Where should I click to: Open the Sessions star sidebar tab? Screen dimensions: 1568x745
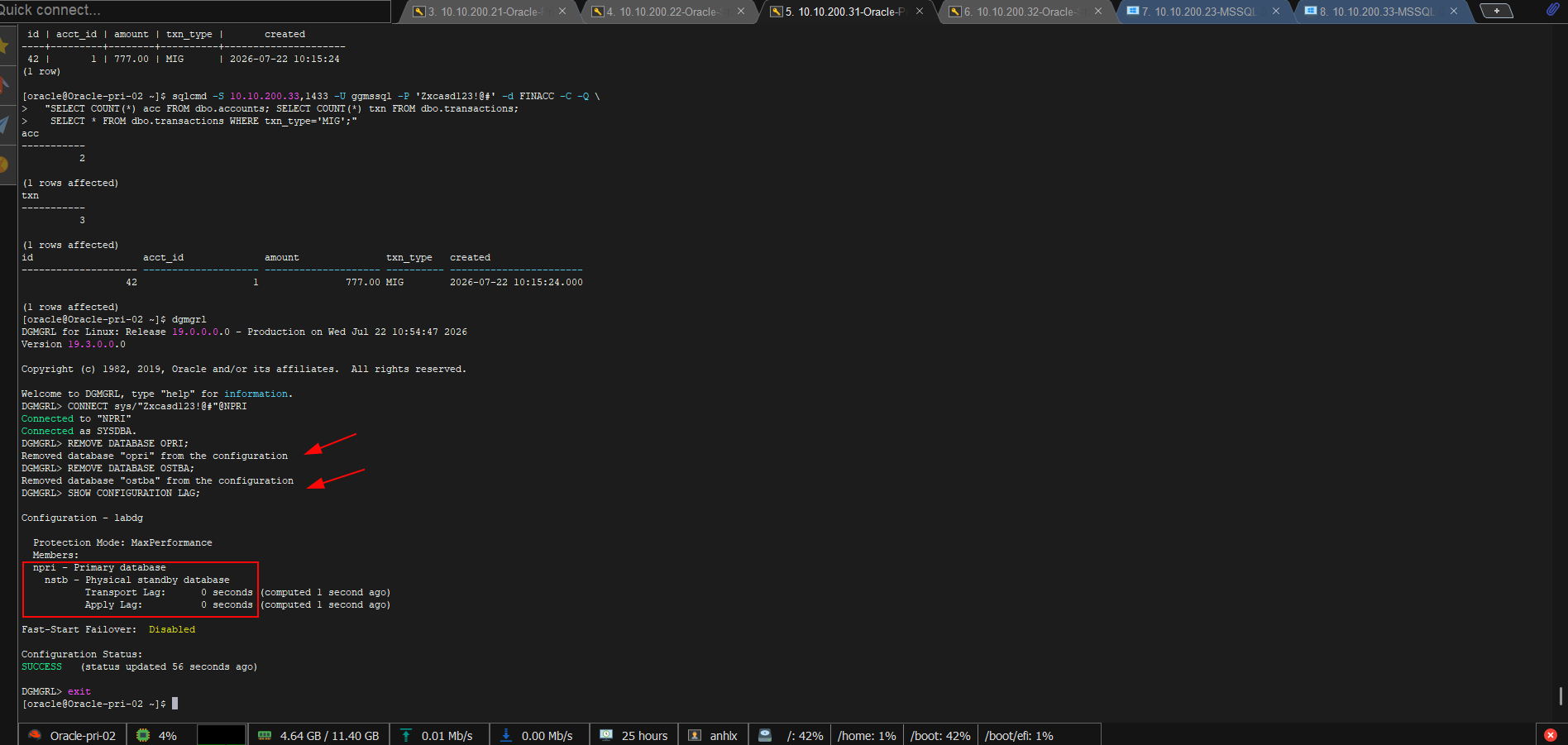click(5, 45)
